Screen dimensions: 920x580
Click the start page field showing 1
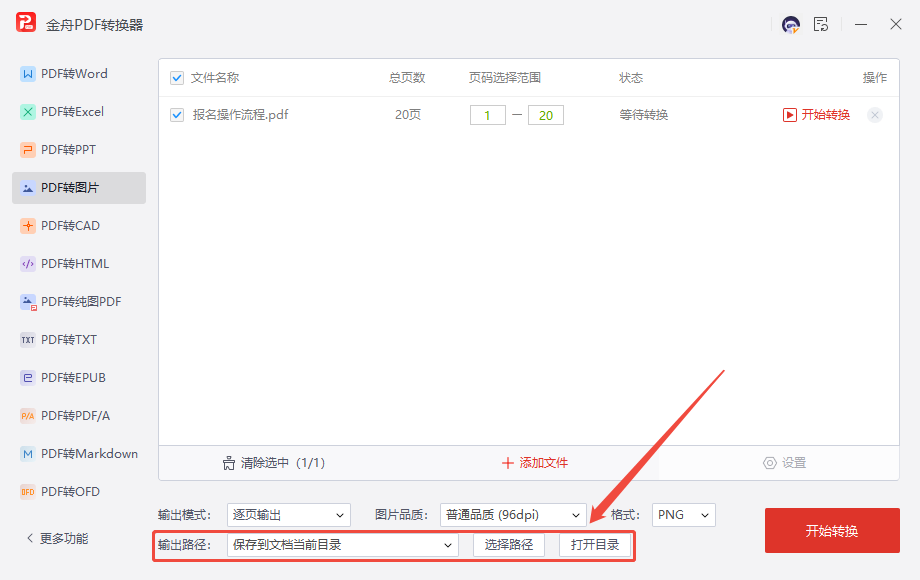[488, 116]
